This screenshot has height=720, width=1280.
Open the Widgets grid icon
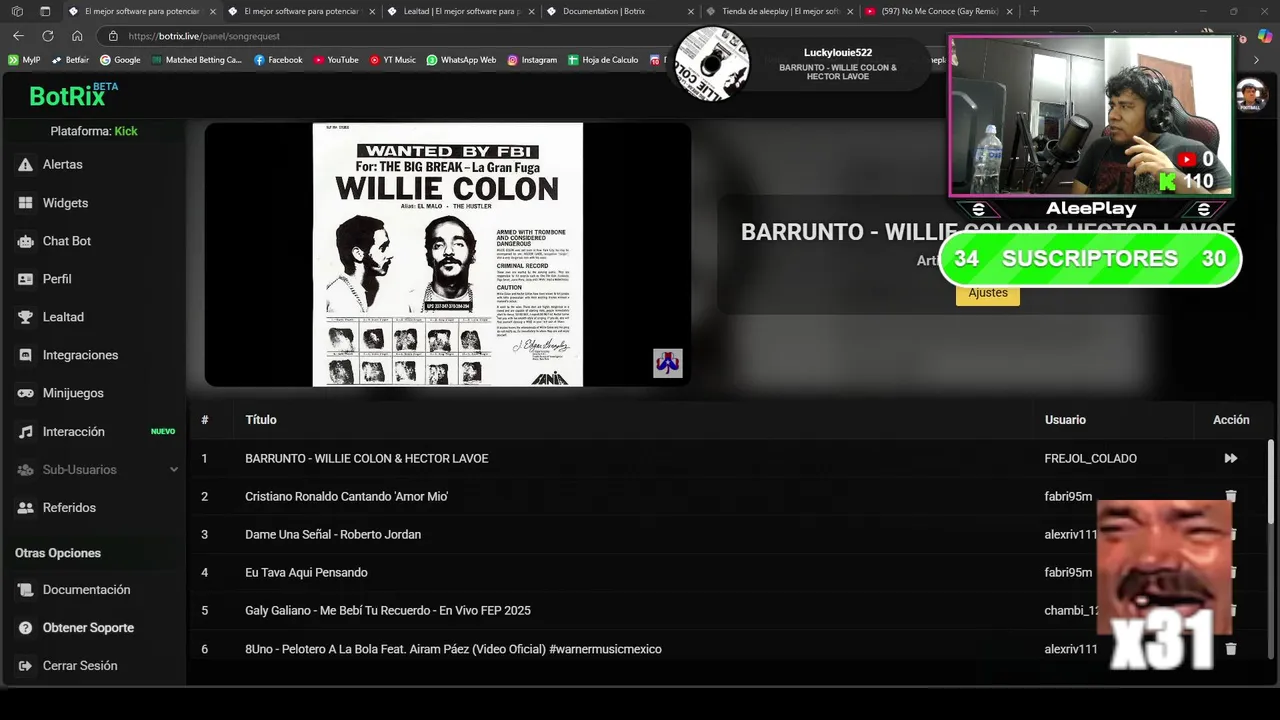(25, 203)
